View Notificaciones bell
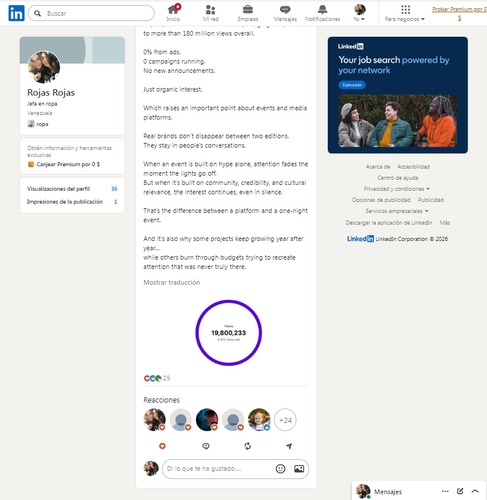The height and width of the screenshot is (500, 487). coord(322,13)
